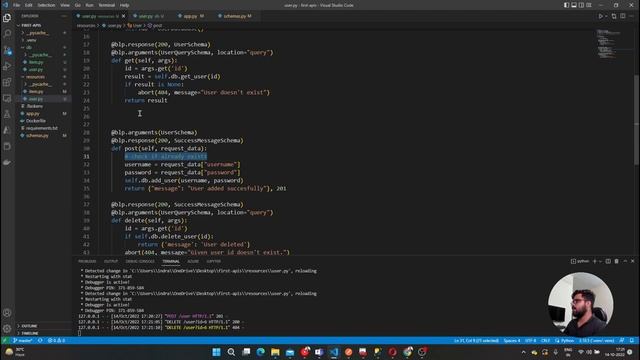Open the Run and Debug view
640x360 pixels.
click(x=7, y=66)
